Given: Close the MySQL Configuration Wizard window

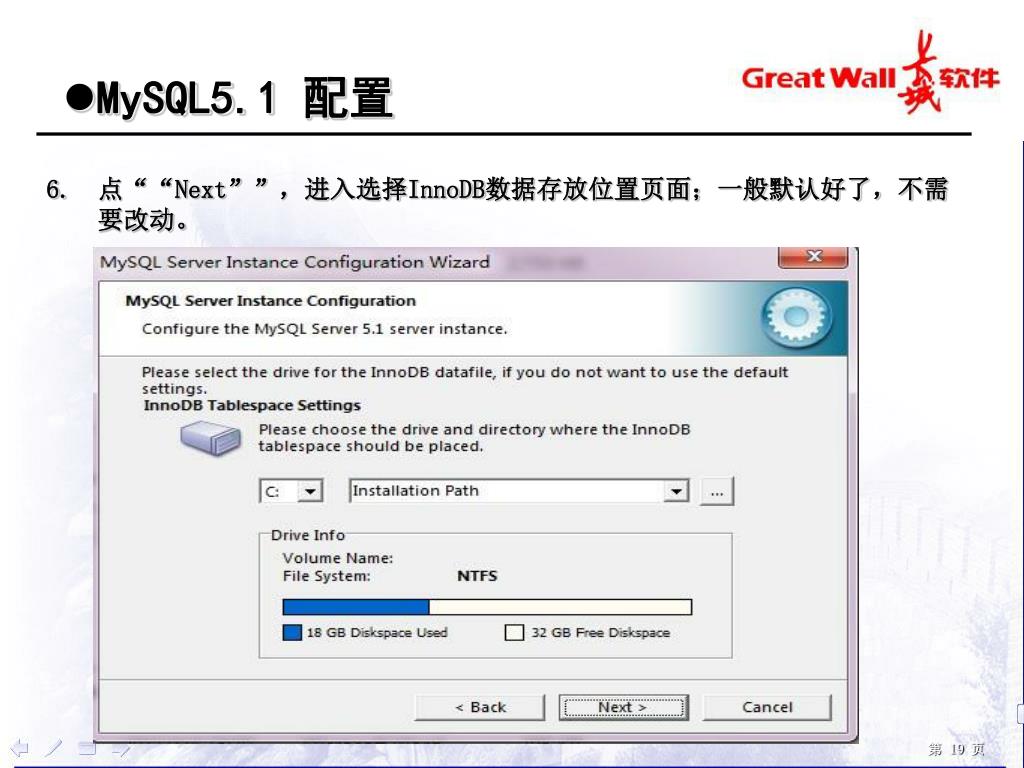Looking at the screenshot, I should (813, 257).
